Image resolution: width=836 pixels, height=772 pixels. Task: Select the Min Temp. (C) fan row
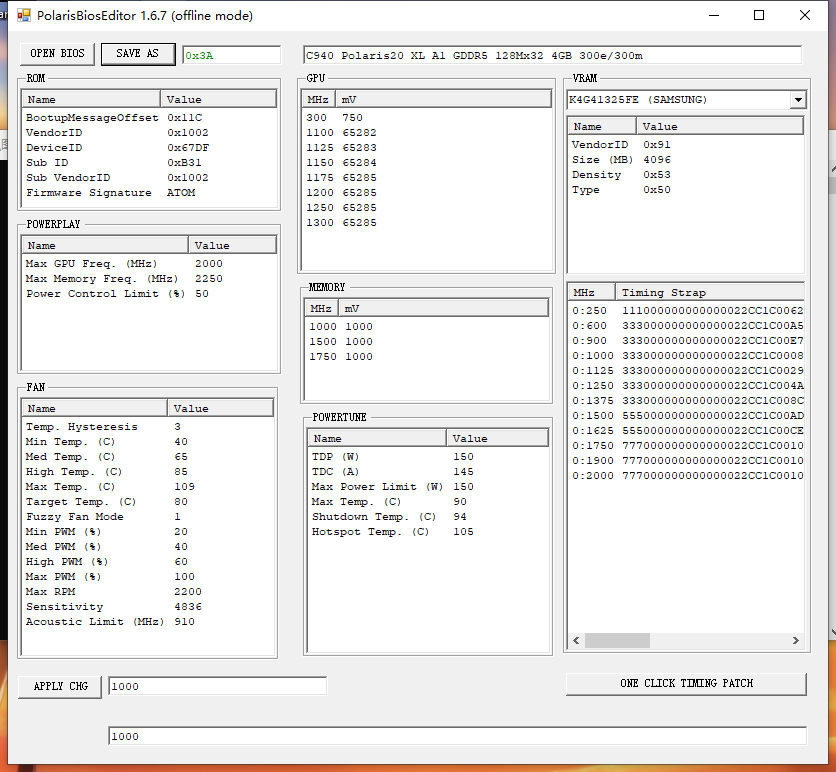(148, 441)
